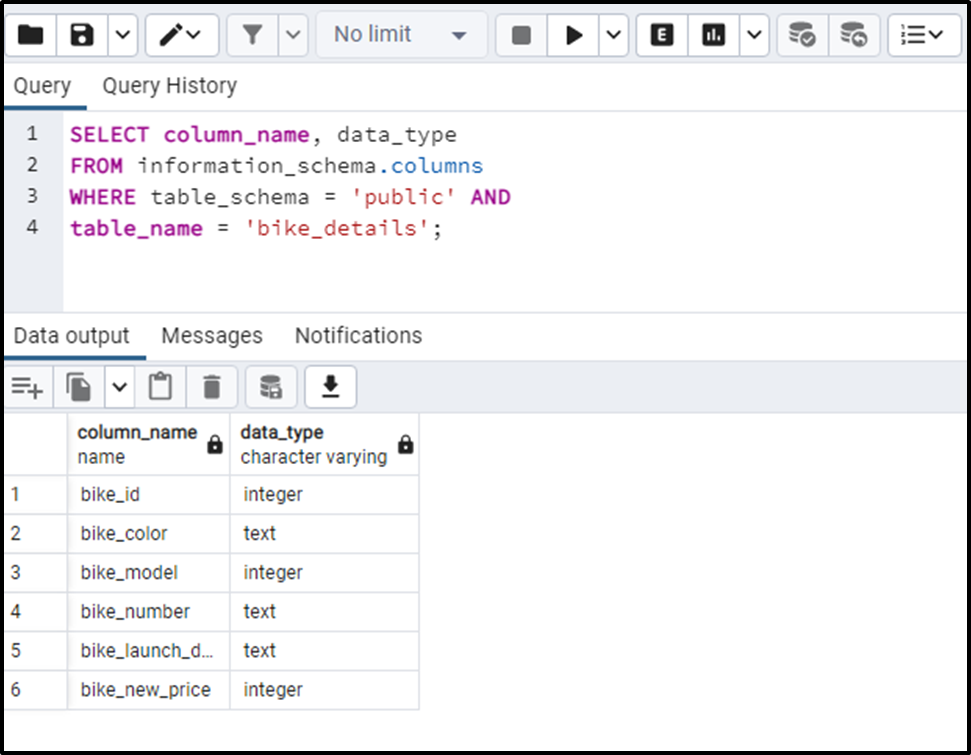The image size is (971, 755).
Task: Switch to the Query History tab
Action: tap(168, 86)
